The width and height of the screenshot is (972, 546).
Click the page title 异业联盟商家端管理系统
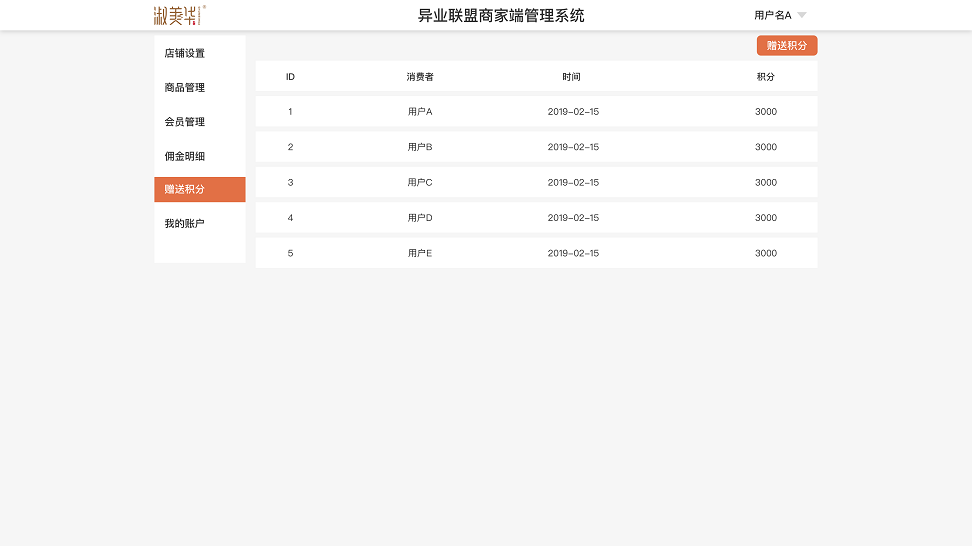coord(501,15)
